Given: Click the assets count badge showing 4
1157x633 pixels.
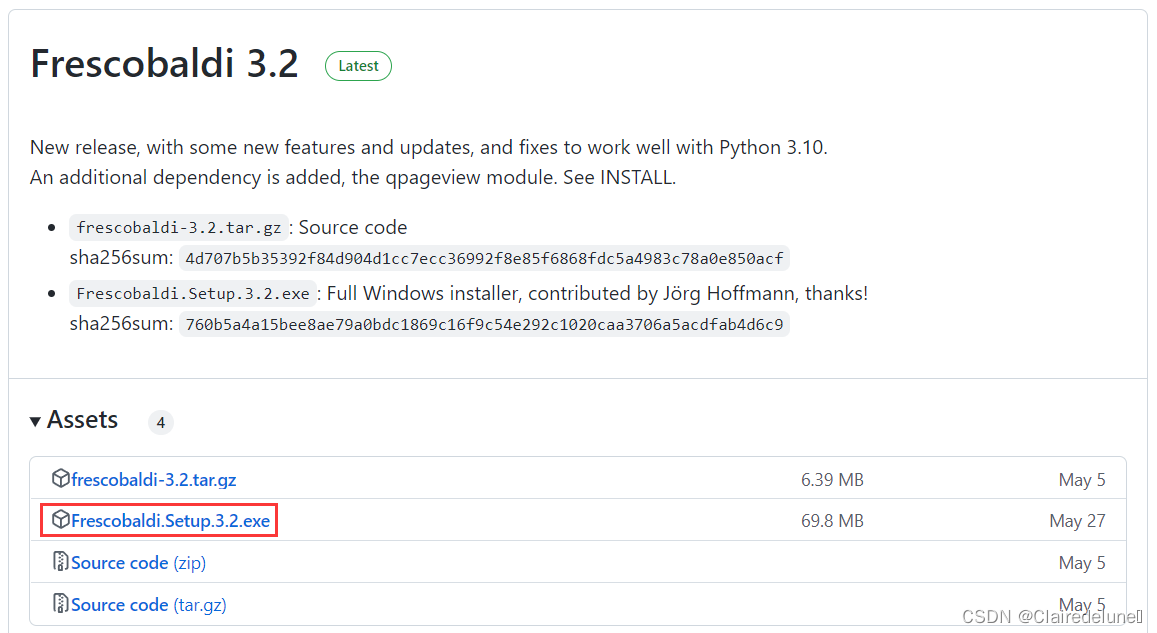Looking at the screenshot, I should [x=161, y=422].
